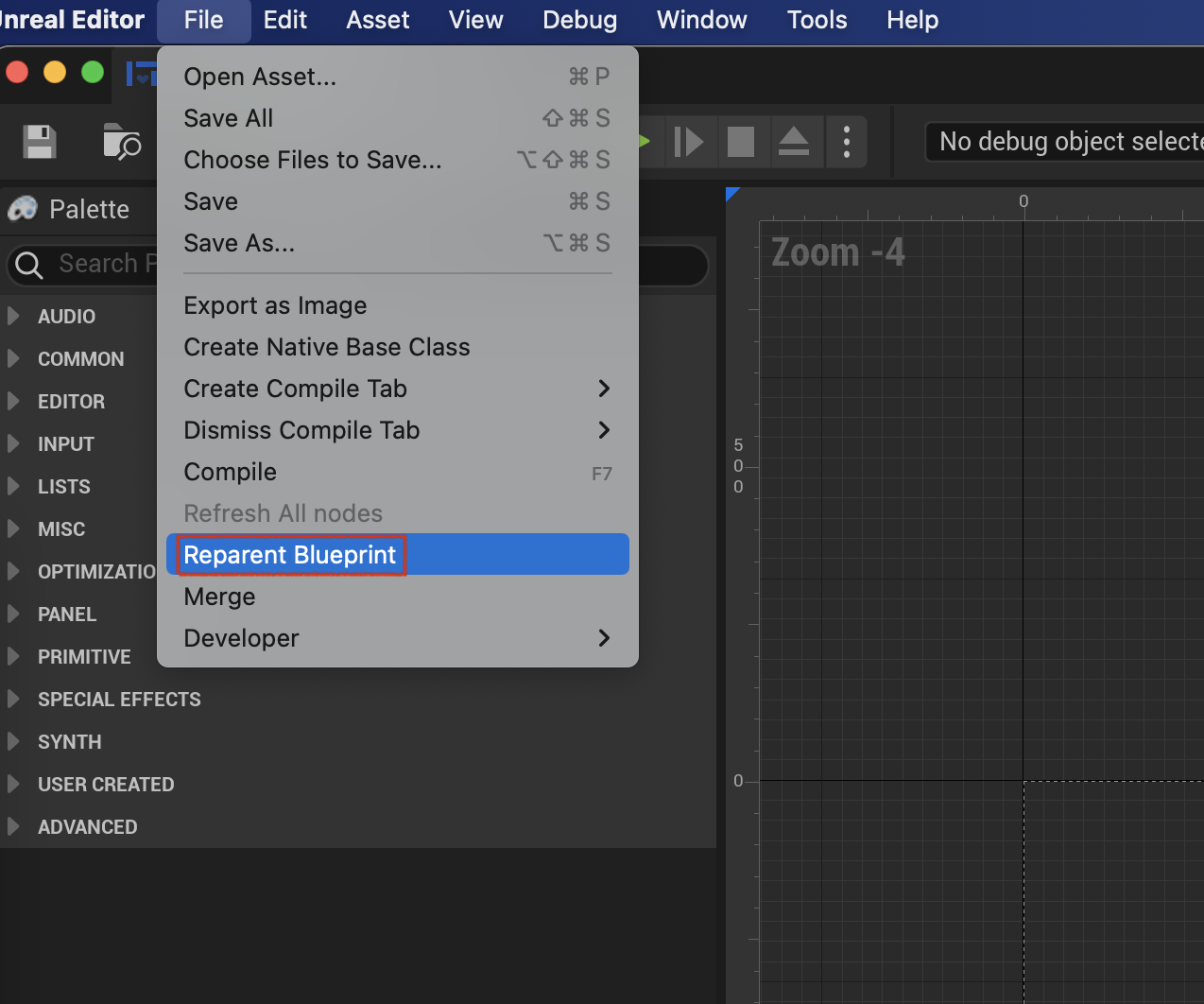Expand the INPUT palette category
Viewport: 1204px width, 1004px height.
tap(13, 443)
